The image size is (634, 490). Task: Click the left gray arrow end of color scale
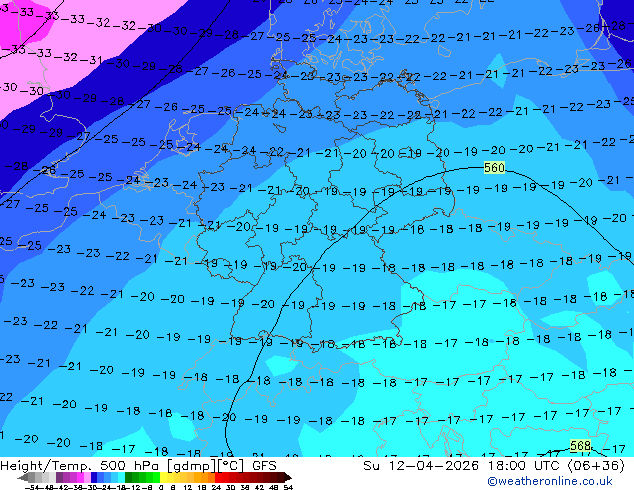tap(23, 477)
